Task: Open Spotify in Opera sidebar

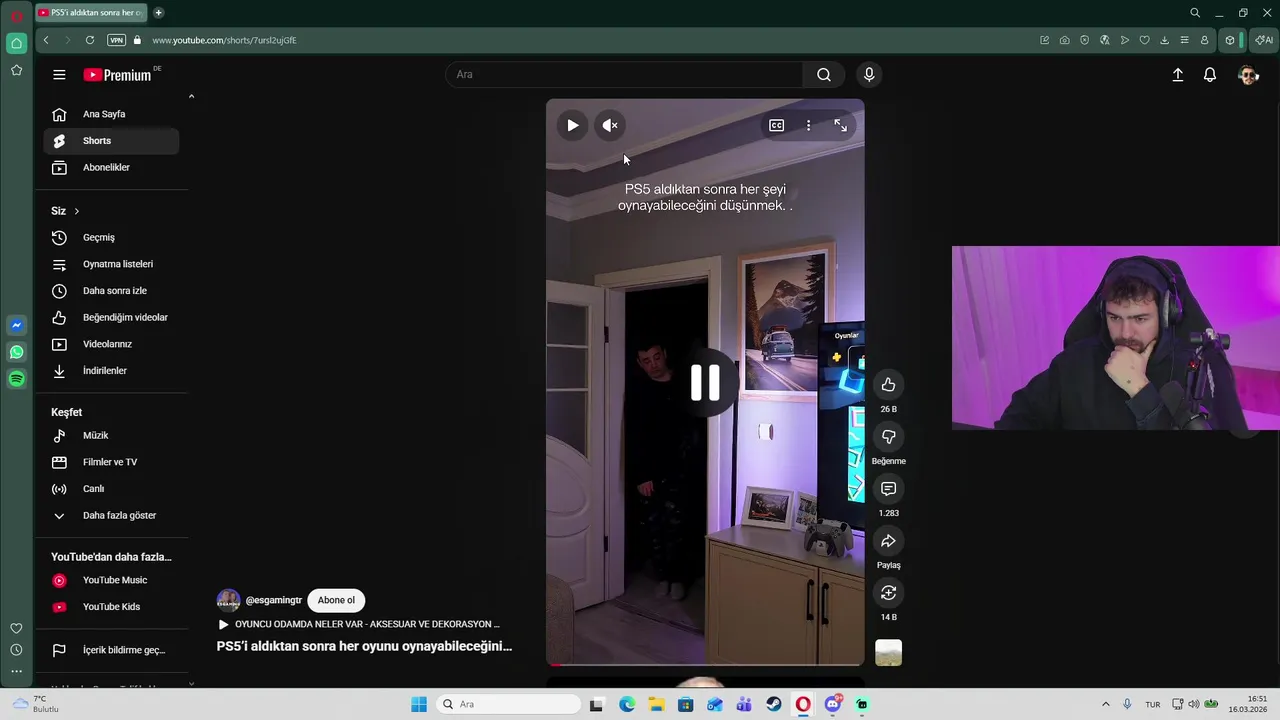Action: click(x=16, y=379)
